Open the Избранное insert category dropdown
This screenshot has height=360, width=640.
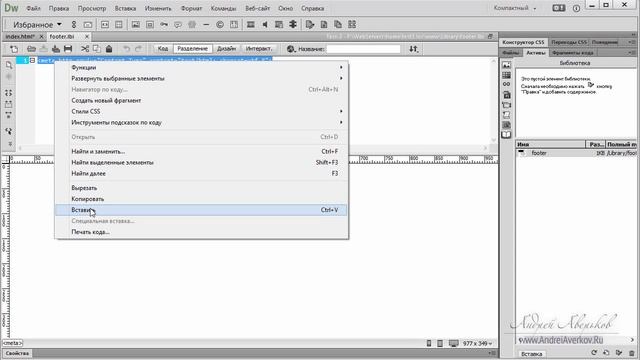pos(37,24)
